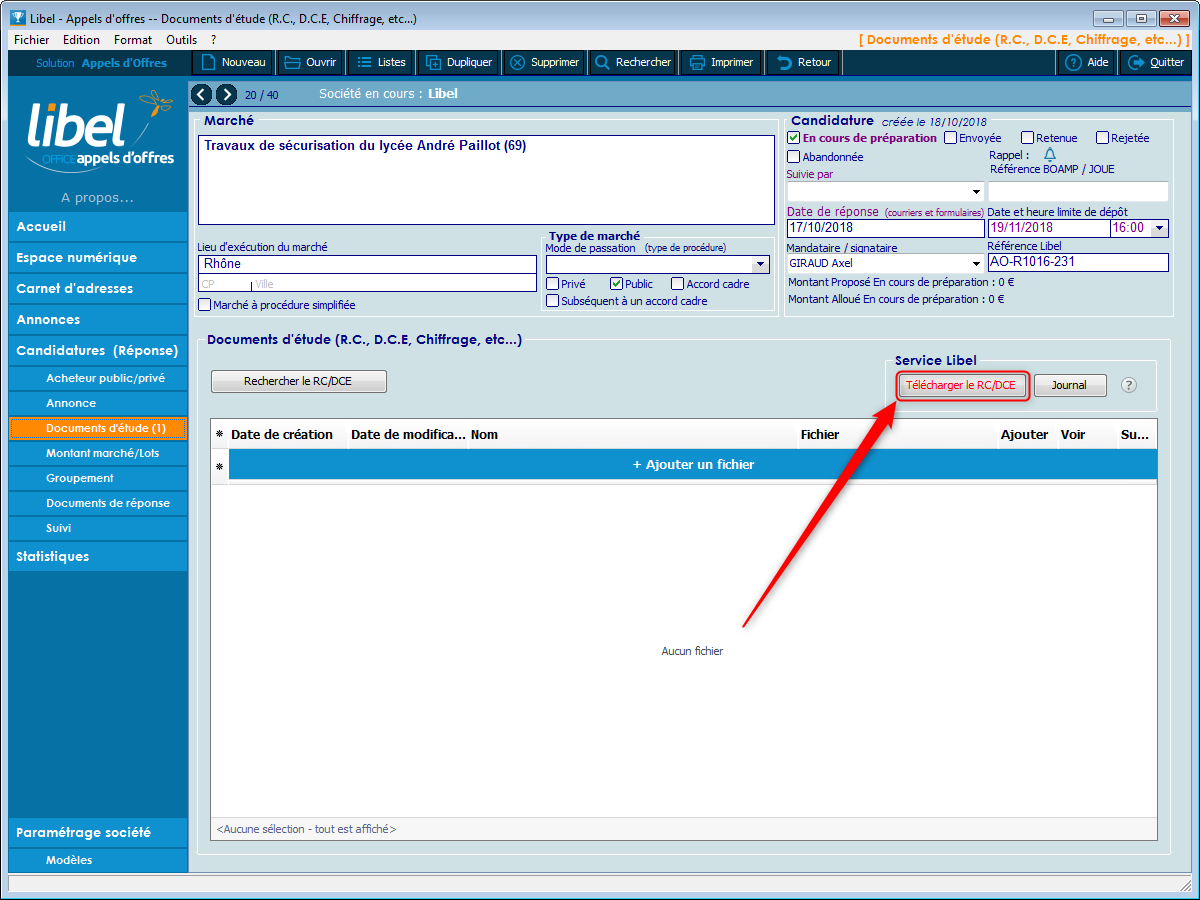Click the Imprimer printer icon
The height and width of the screenshot is (900, 1200).
(697, 62)
